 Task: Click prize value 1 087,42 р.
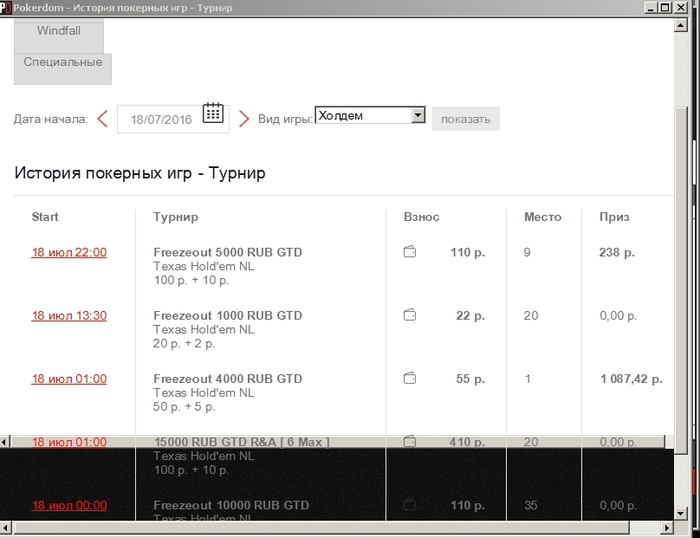pos(631,379)
